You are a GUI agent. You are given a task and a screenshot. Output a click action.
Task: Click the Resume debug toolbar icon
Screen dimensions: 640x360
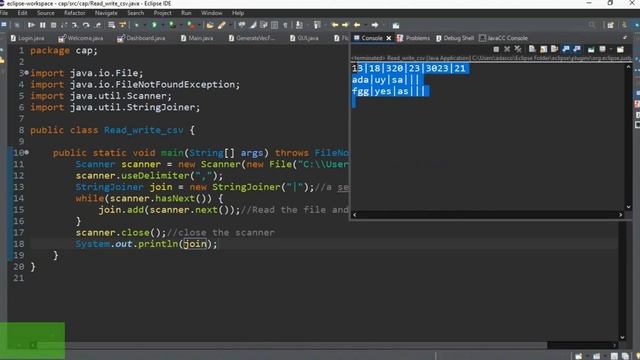point(31,25)
